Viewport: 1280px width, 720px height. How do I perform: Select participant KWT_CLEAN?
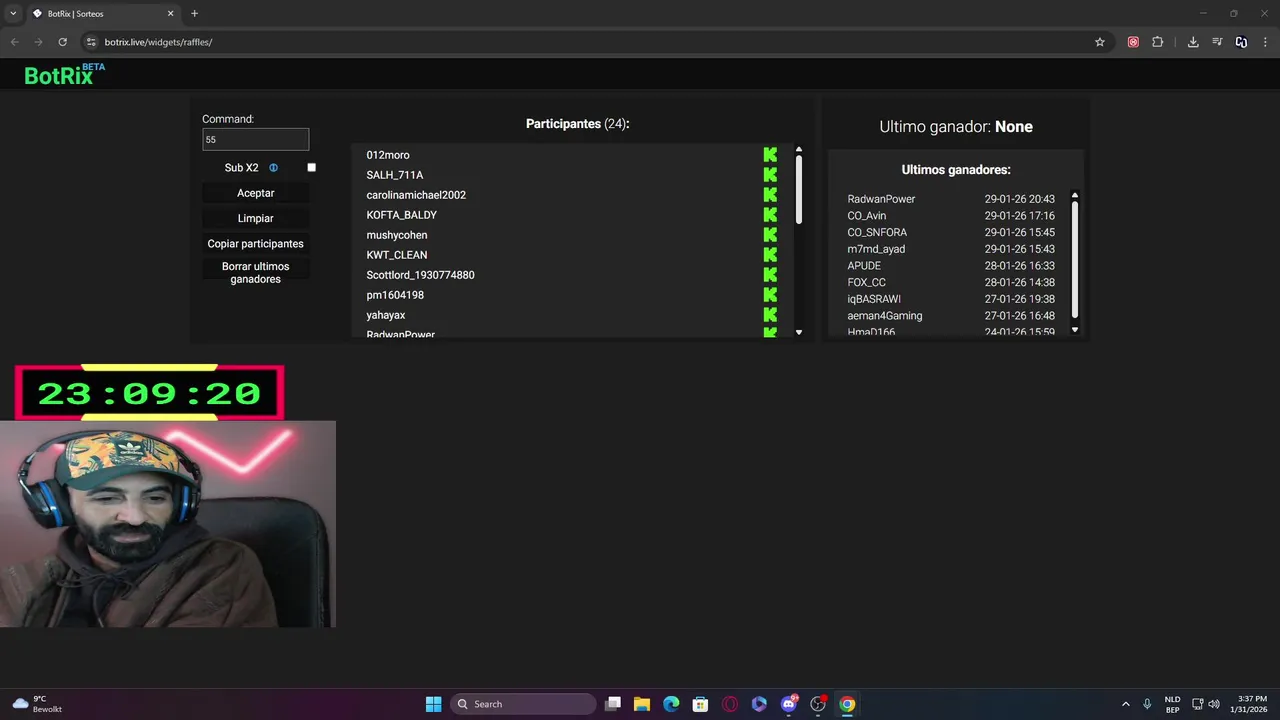[397, 255]
